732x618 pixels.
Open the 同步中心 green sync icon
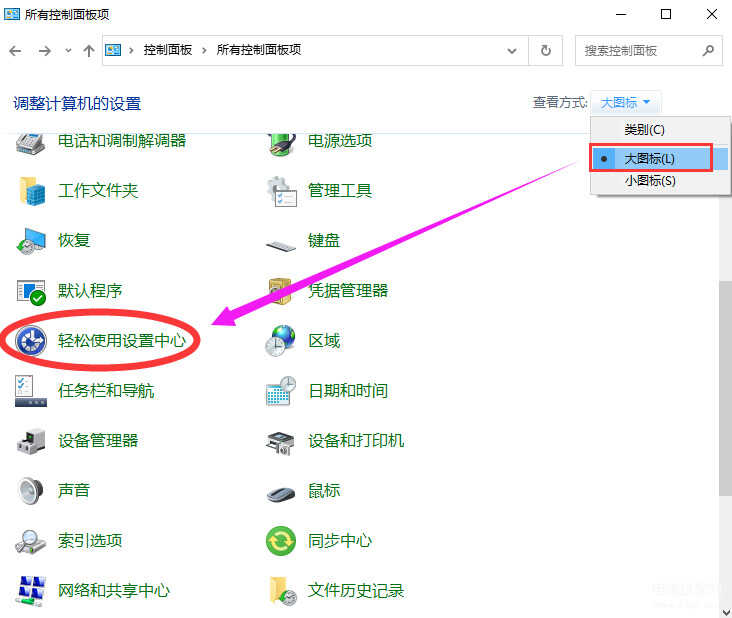coord(281,541)
